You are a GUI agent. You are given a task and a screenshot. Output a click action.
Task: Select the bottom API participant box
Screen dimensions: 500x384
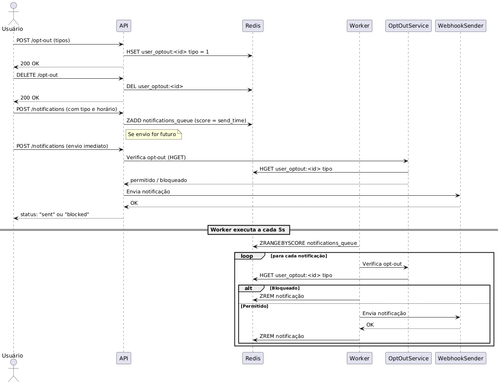click(x=124, y=358)
